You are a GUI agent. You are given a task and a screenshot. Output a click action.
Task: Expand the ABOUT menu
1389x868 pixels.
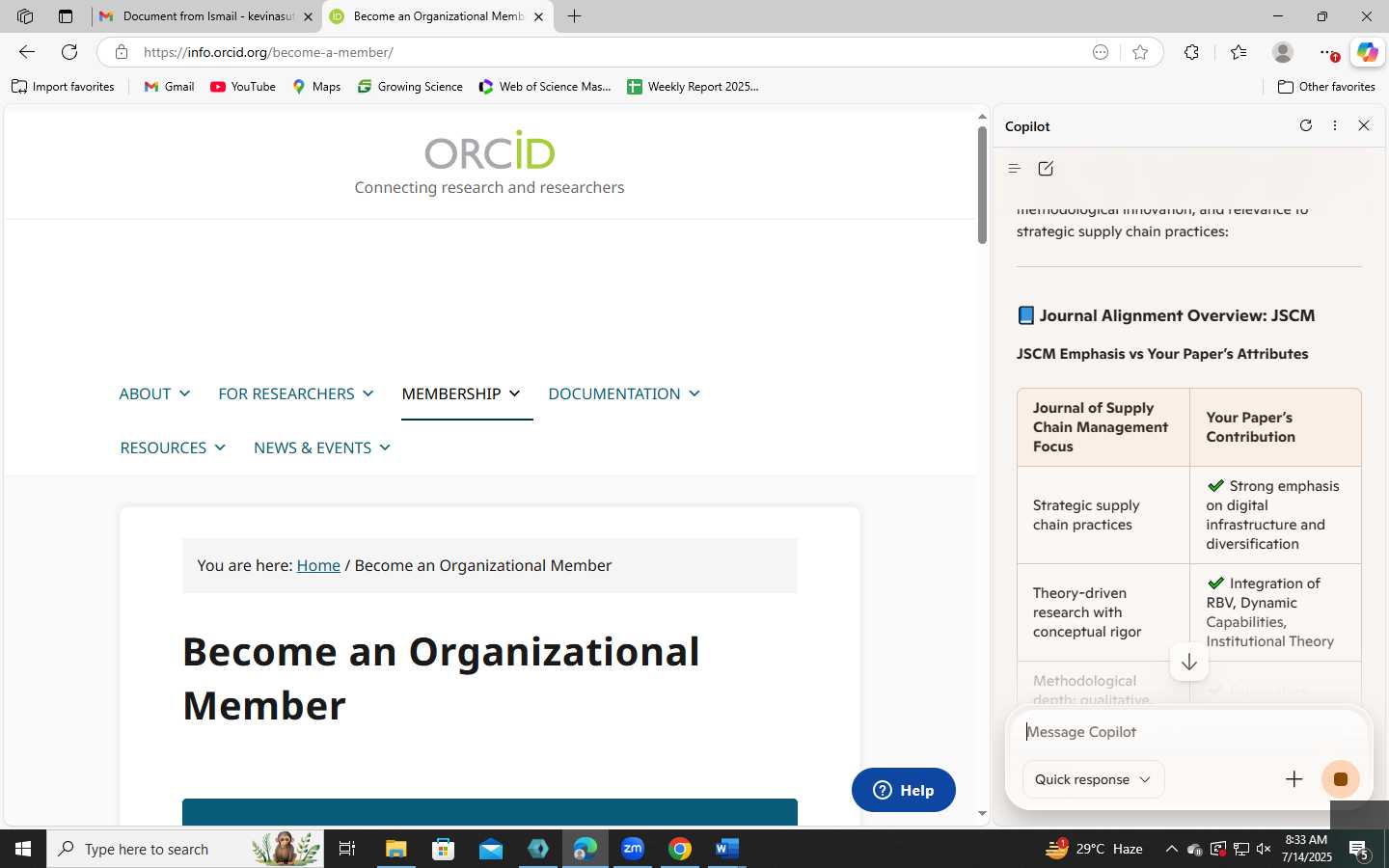click(154, 393)
